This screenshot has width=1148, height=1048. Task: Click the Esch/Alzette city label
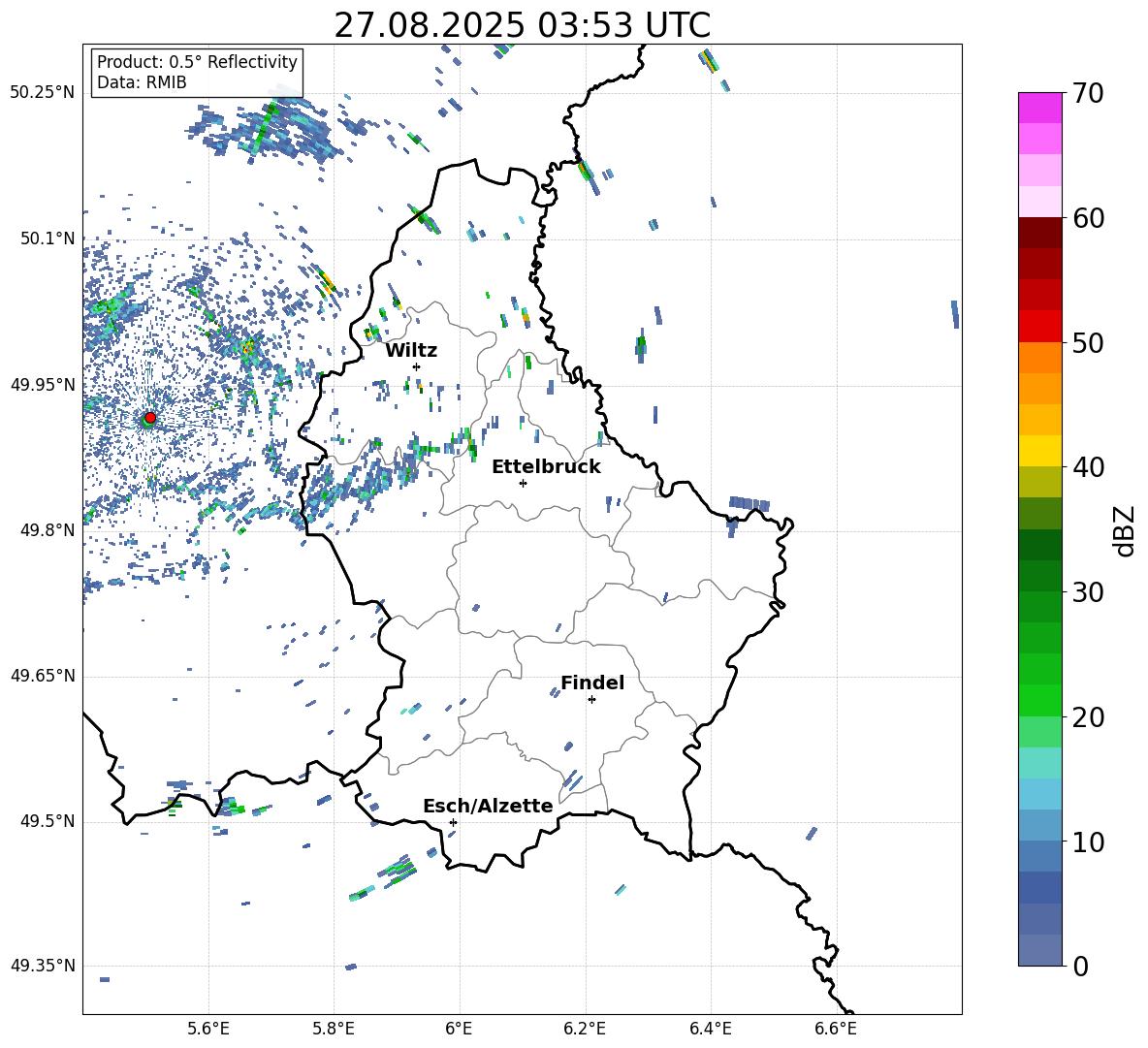(489, 807)
